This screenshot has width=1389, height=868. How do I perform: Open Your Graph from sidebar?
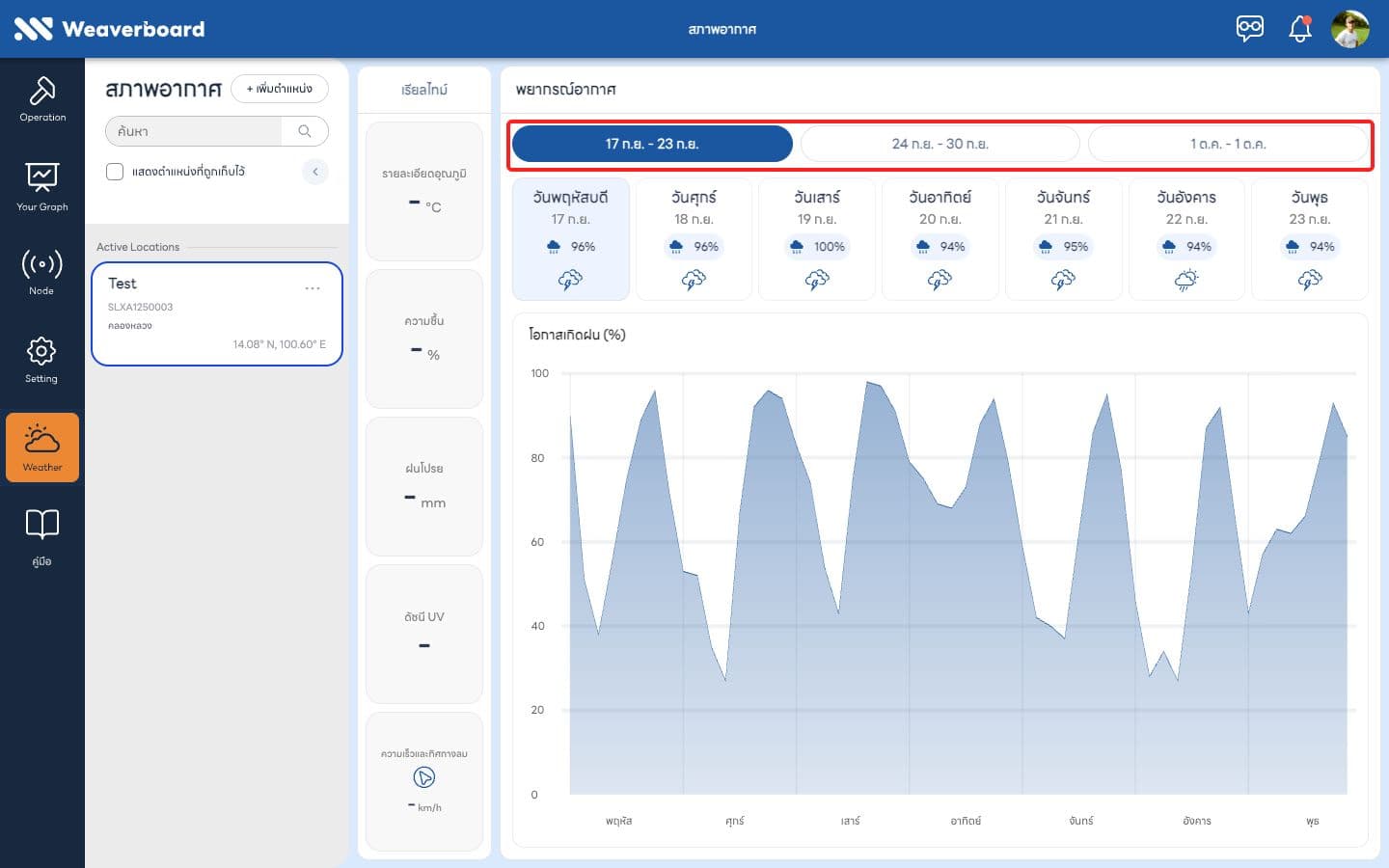tap(42, 187)
